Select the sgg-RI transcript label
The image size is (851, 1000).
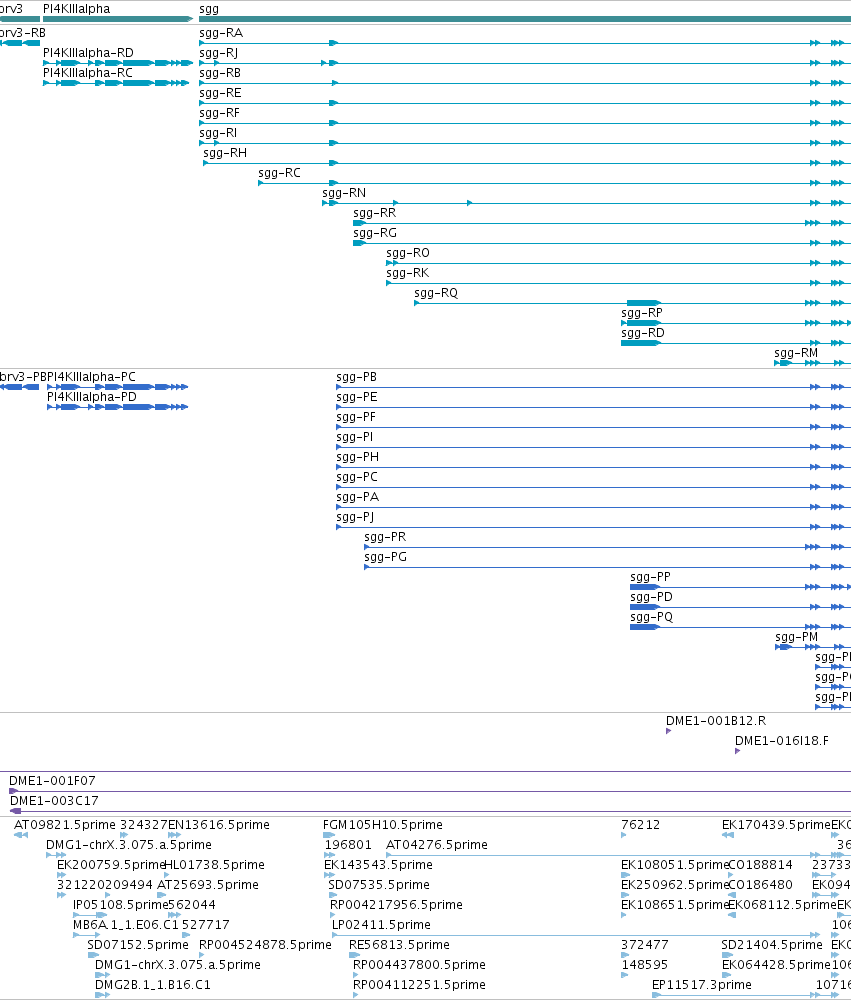pyautogui.click(x=218, y=133)
